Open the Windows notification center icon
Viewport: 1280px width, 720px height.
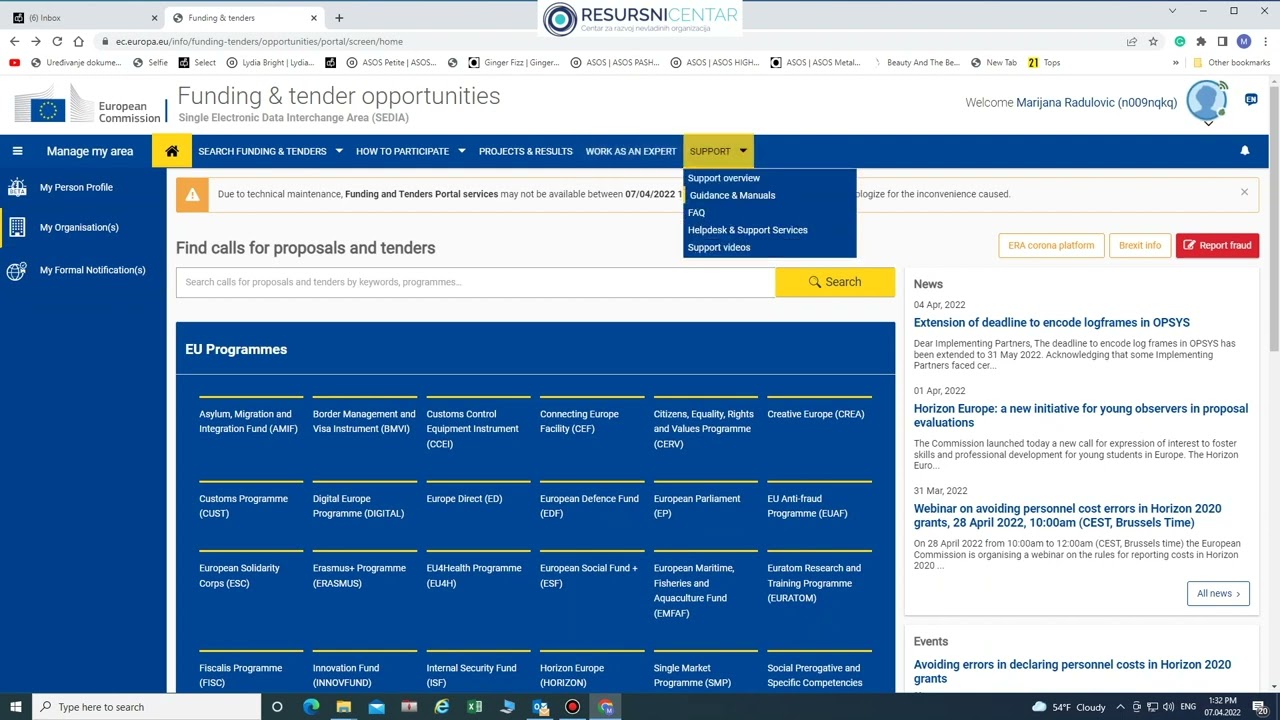coord(1260,707)
